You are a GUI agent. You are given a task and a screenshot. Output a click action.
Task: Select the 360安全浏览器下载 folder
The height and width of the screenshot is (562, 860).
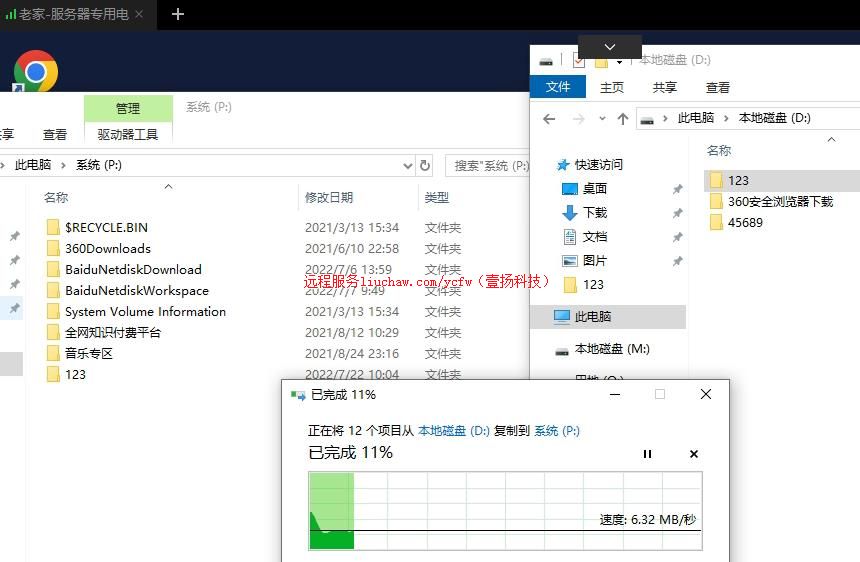[x=779, y=201]
